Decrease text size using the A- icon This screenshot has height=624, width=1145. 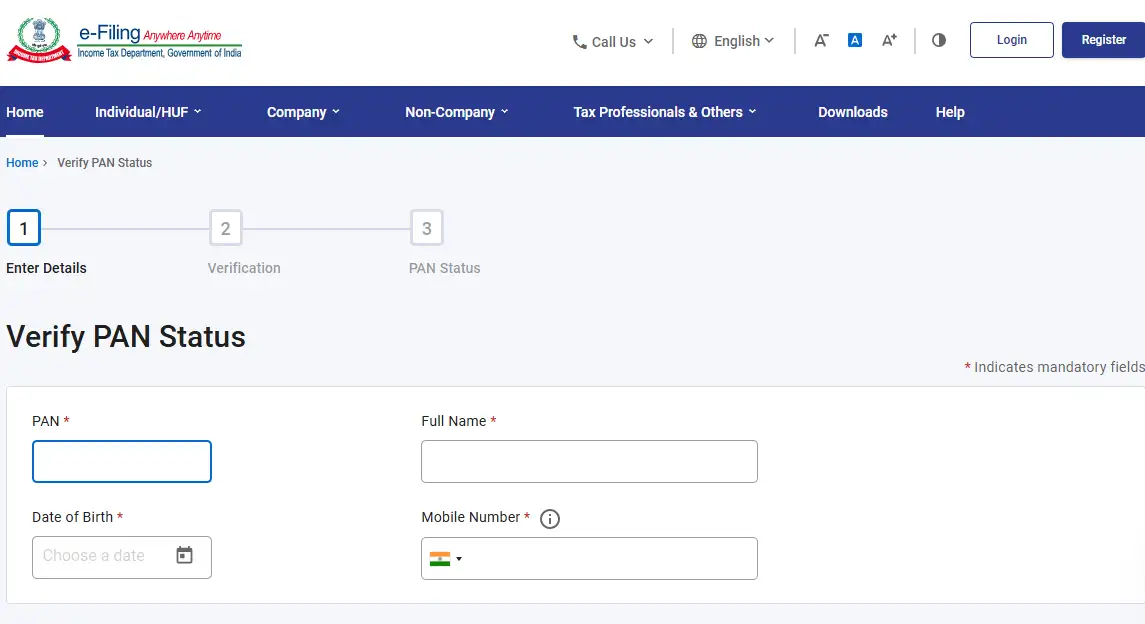pyautogui.click(x=820, y=39)
